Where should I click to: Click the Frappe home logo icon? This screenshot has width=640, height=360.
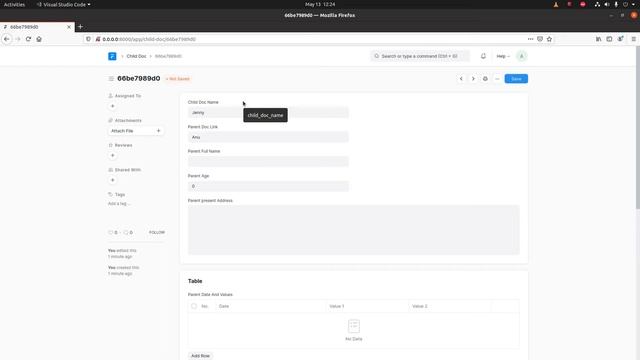pyautogui.click(x=112, y=56)
